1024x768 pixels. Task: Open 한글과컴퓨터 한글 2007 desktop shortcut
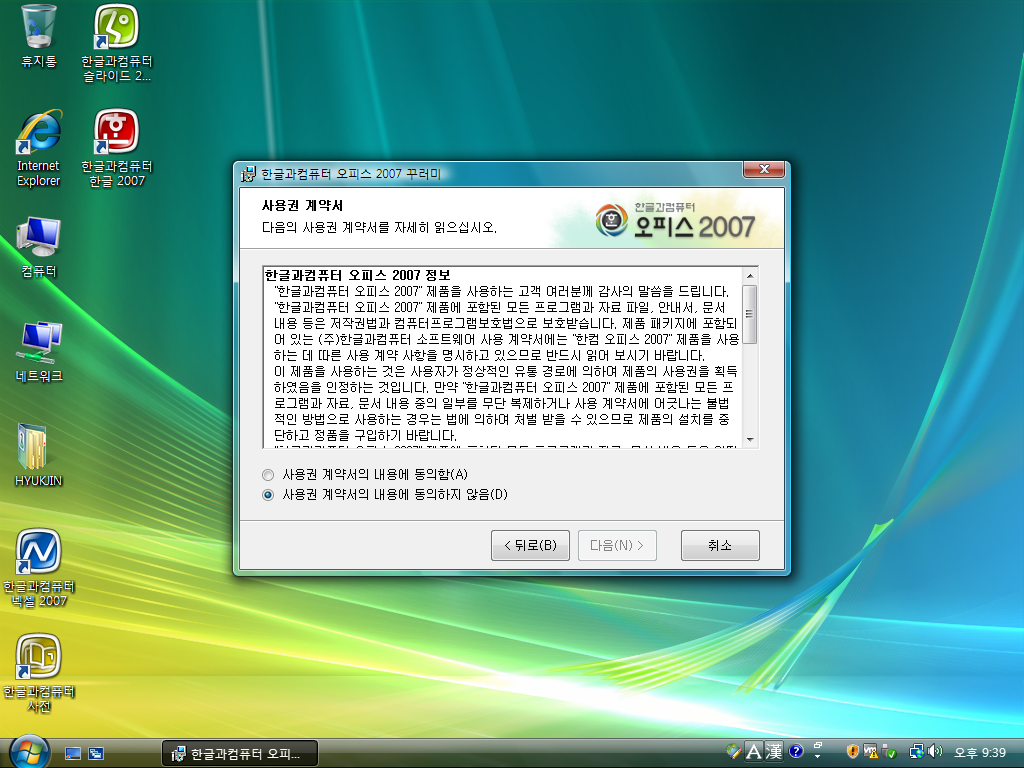(x=116, y=148)
